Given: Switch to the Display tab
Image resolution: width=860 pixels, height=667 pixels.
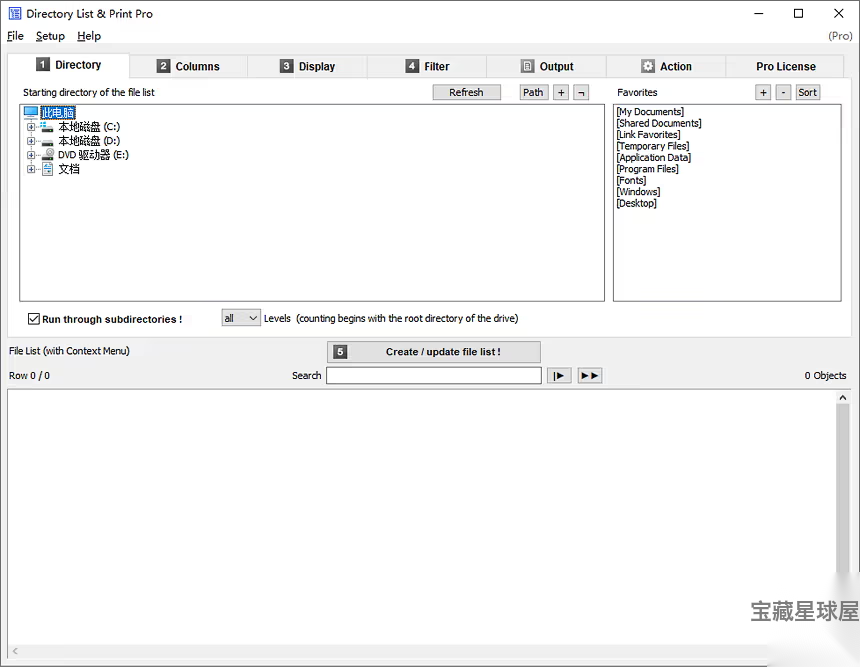Looking at the screenshot, I should coord(307,66).
